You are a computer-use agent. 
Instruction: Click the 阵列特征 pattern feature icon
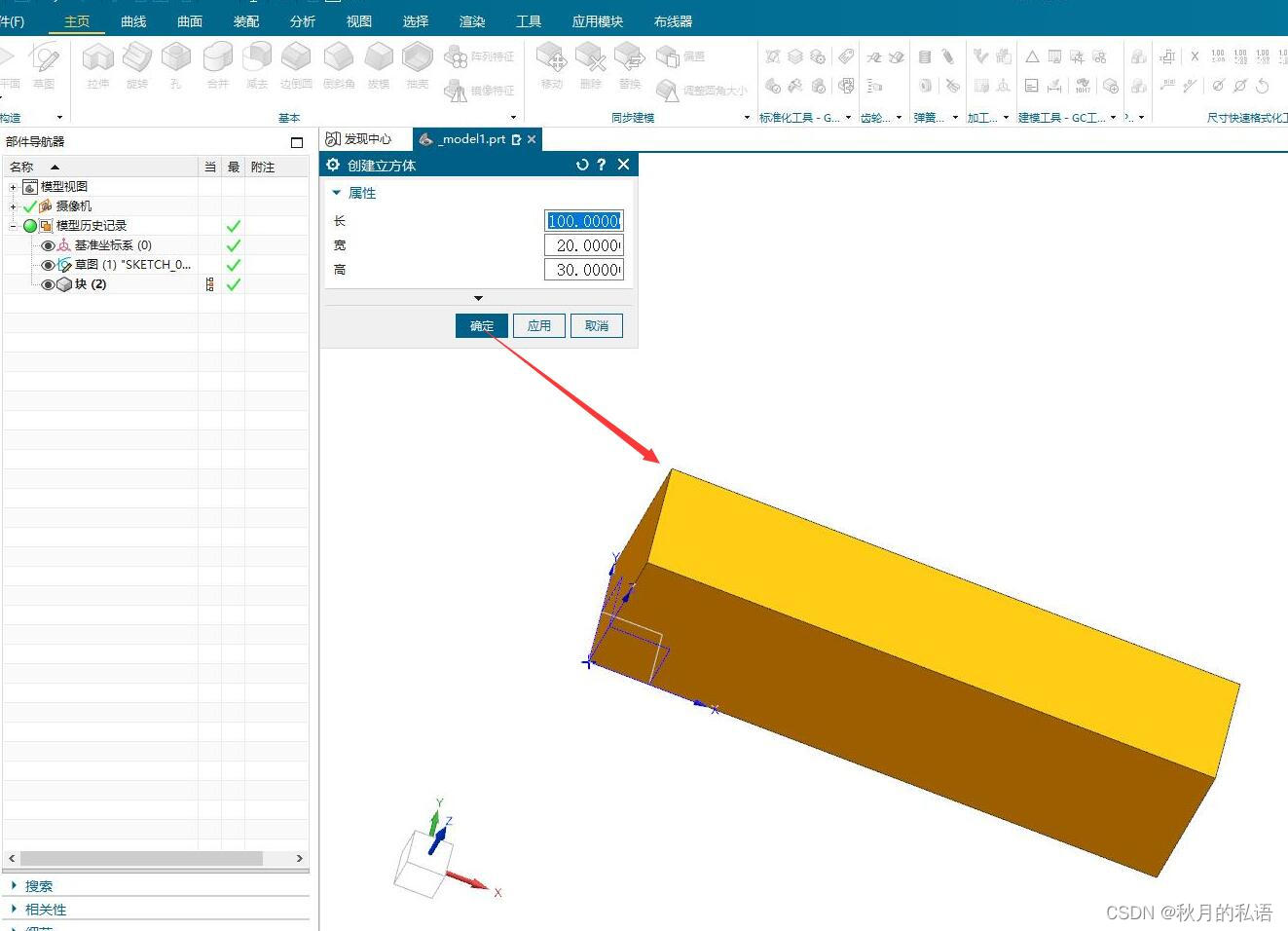pyautogui.click(x=456, y=56)
